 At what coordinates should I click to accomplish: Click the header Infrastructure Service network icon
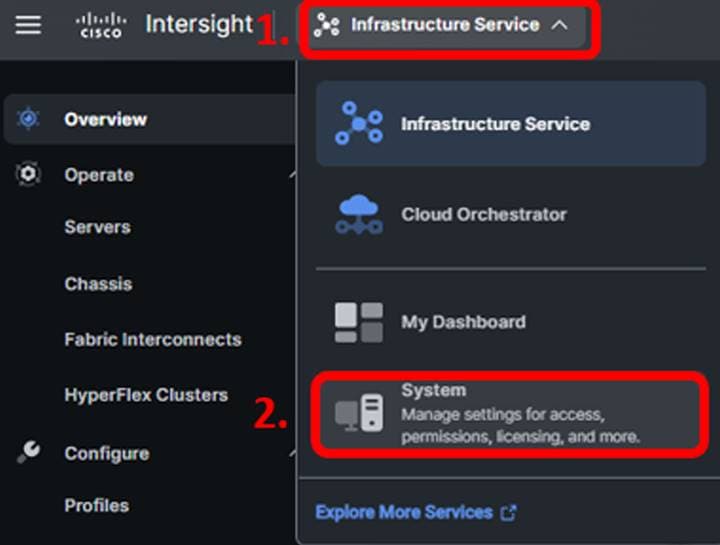point(326,25)
